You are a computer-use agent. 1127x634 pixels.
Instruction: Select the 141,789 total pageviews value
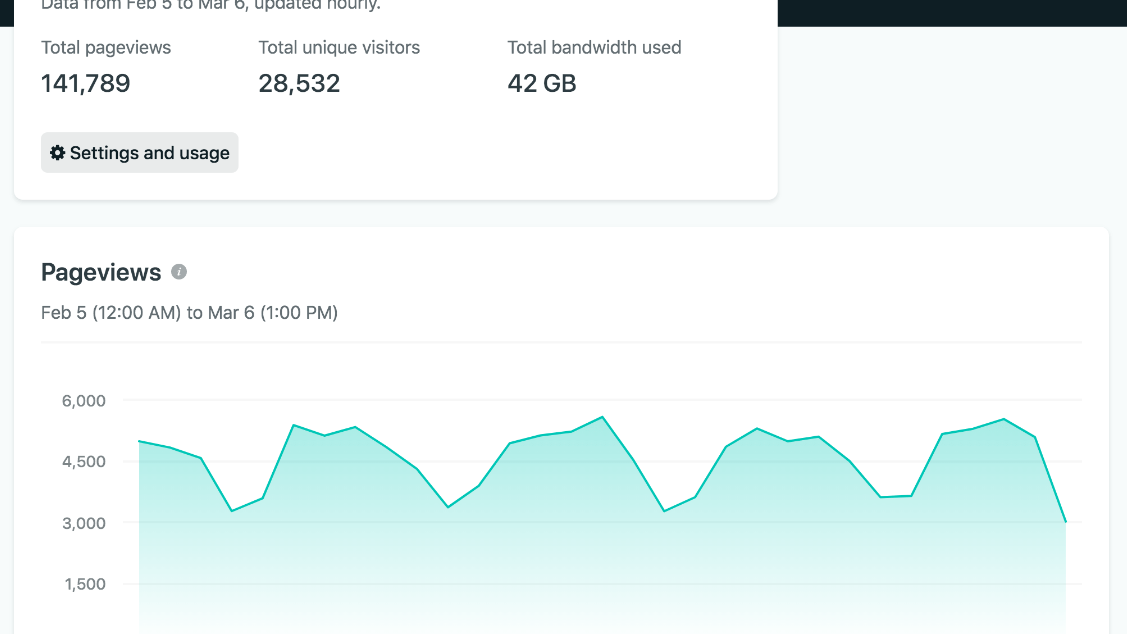coord(86,84)
